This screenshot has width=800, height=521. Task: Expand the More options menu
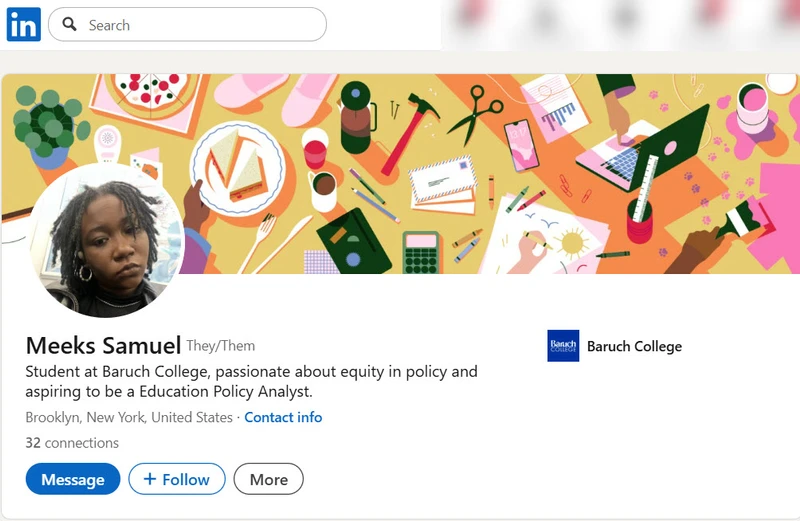coord(268,479)
